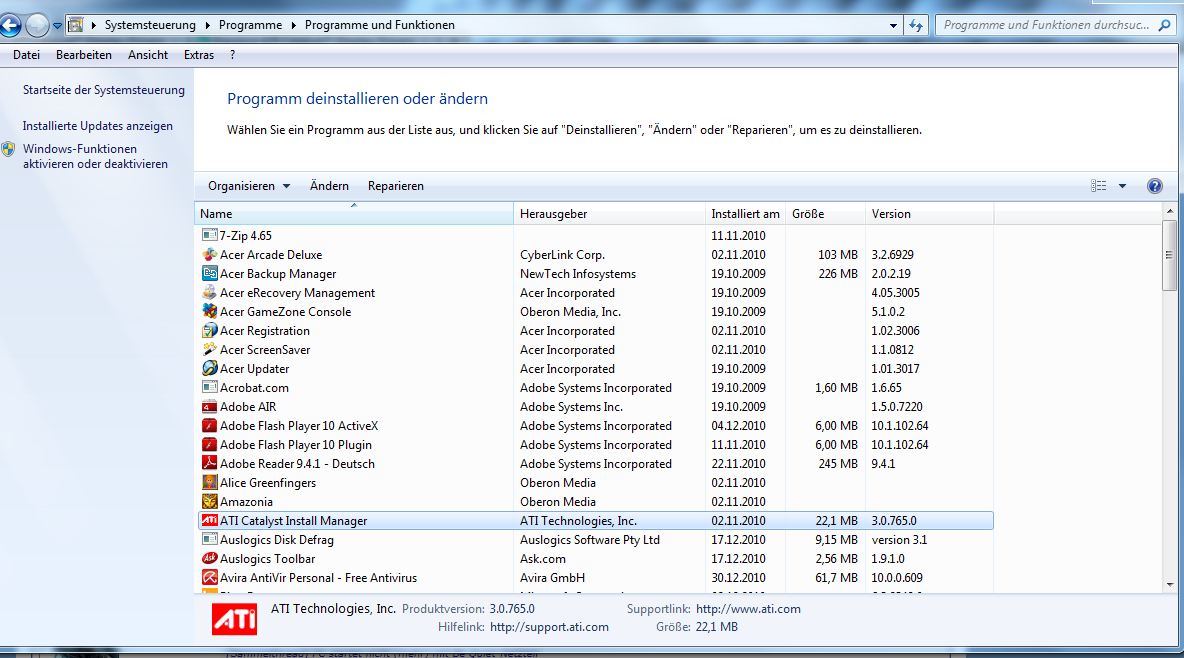Click the Adobe AIR icon

click(x=210, y=406)
